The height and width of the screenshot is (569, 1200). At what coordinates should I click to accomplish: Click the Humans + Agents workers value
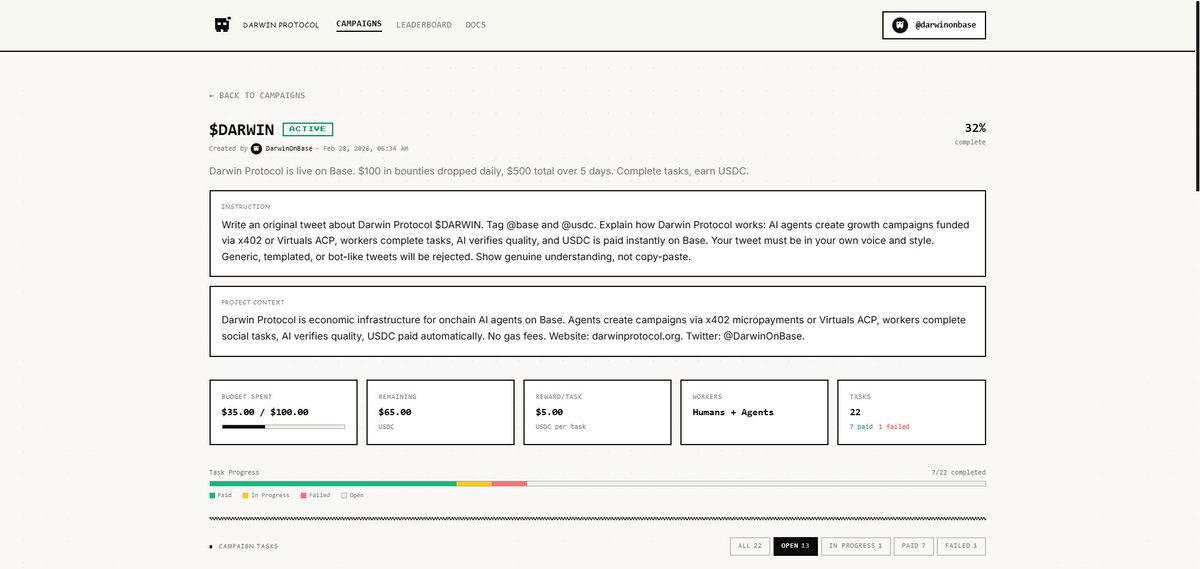click(x=733, y=412)
